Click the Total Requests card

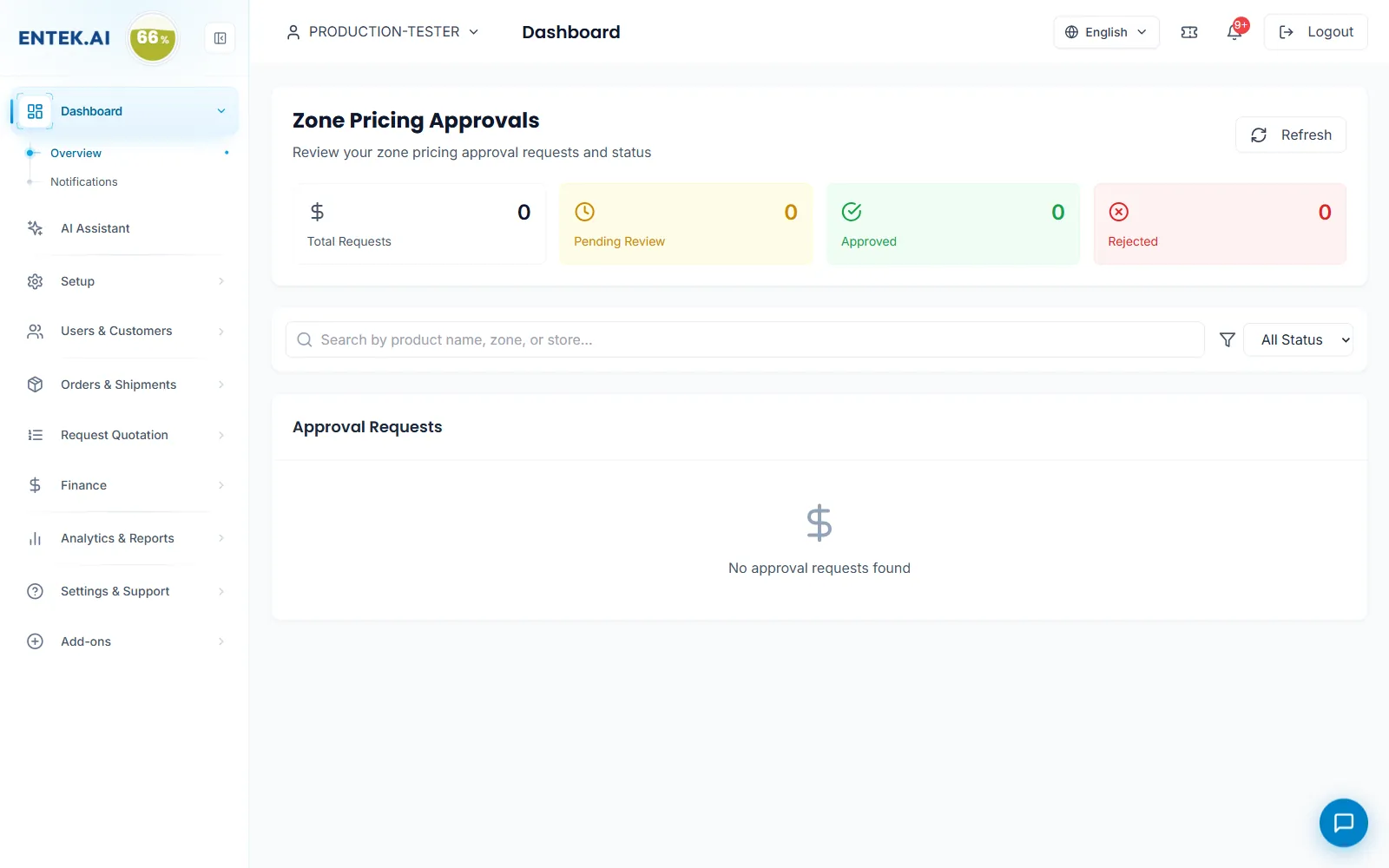pyautogui.click(x=420, y=224)
